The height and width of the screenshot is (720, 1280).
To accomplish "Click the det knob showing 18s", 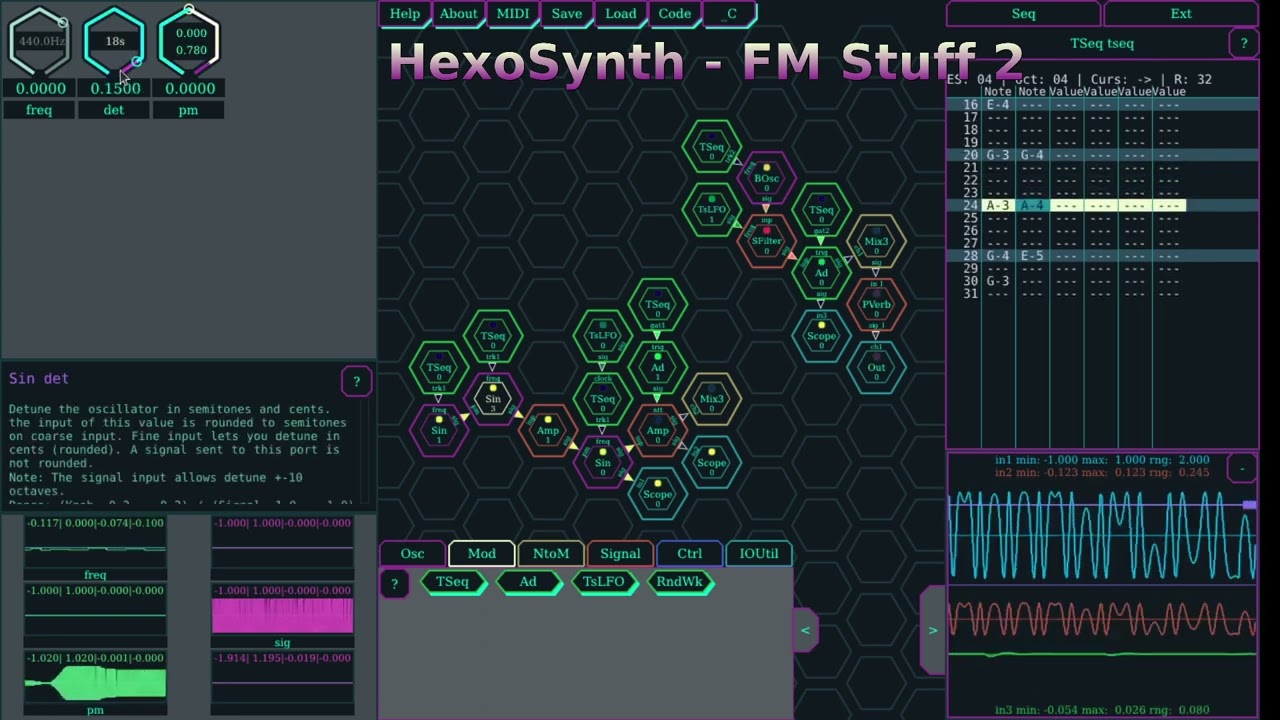I will point(114,41).
